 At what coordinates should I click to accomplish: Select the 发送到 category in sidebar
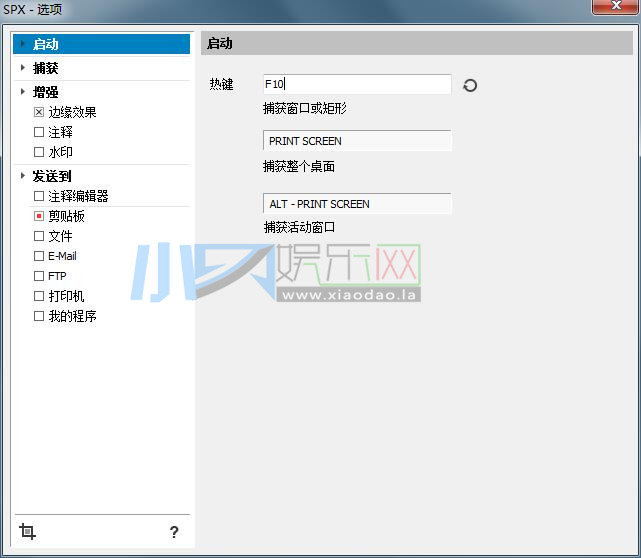[x=52, y=176]
